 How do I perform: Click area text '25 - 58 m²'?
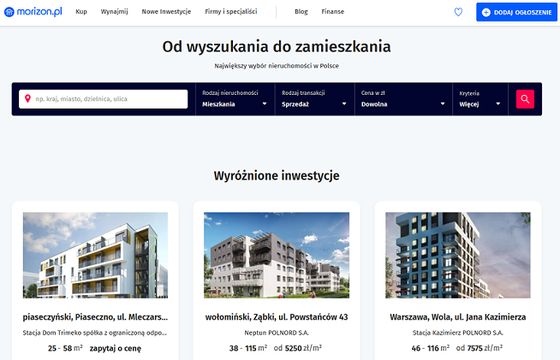[65, 348]
